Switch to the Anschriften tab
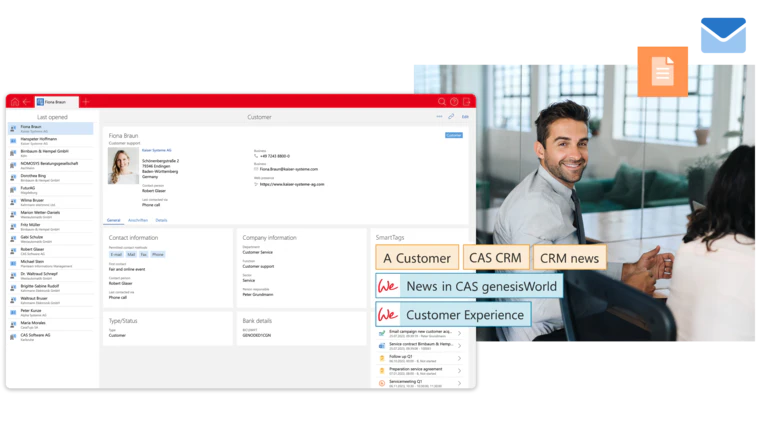Viewport: 768px width, 432px height. pyautogui.click(x=138, y=220)
